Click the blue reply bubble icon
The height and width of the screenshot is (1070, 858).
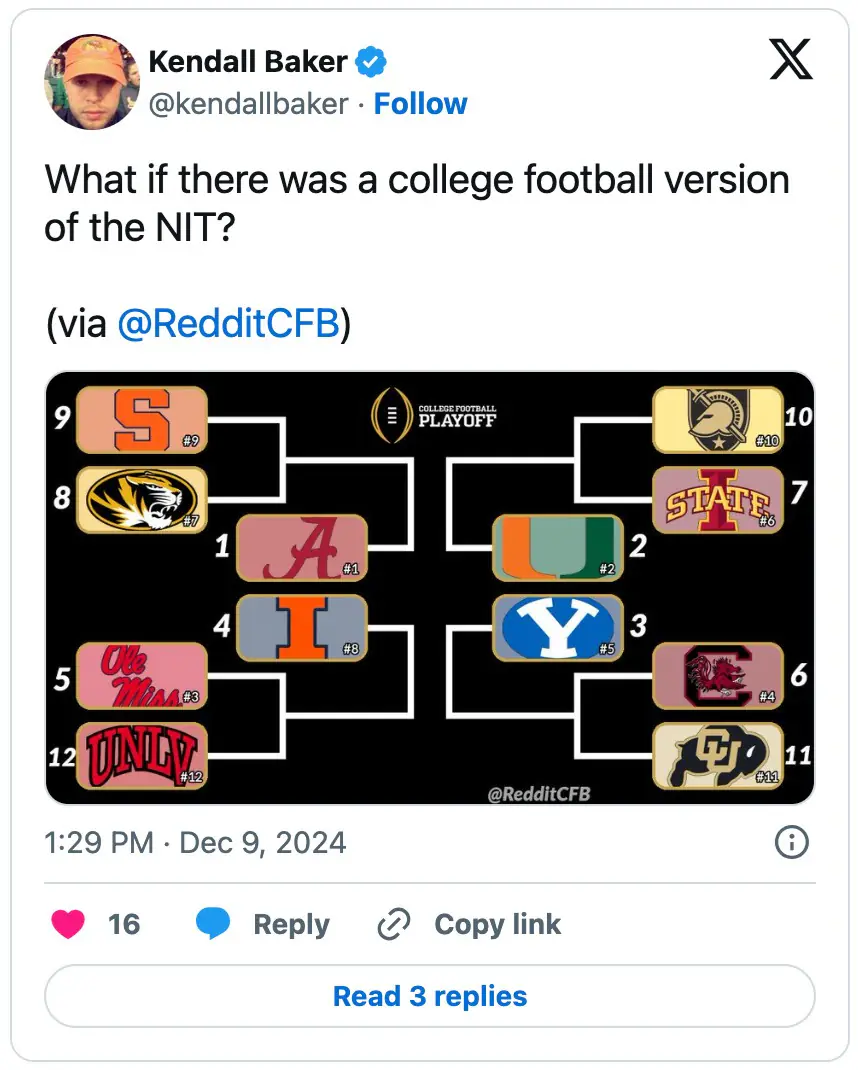tap(213, 924)
